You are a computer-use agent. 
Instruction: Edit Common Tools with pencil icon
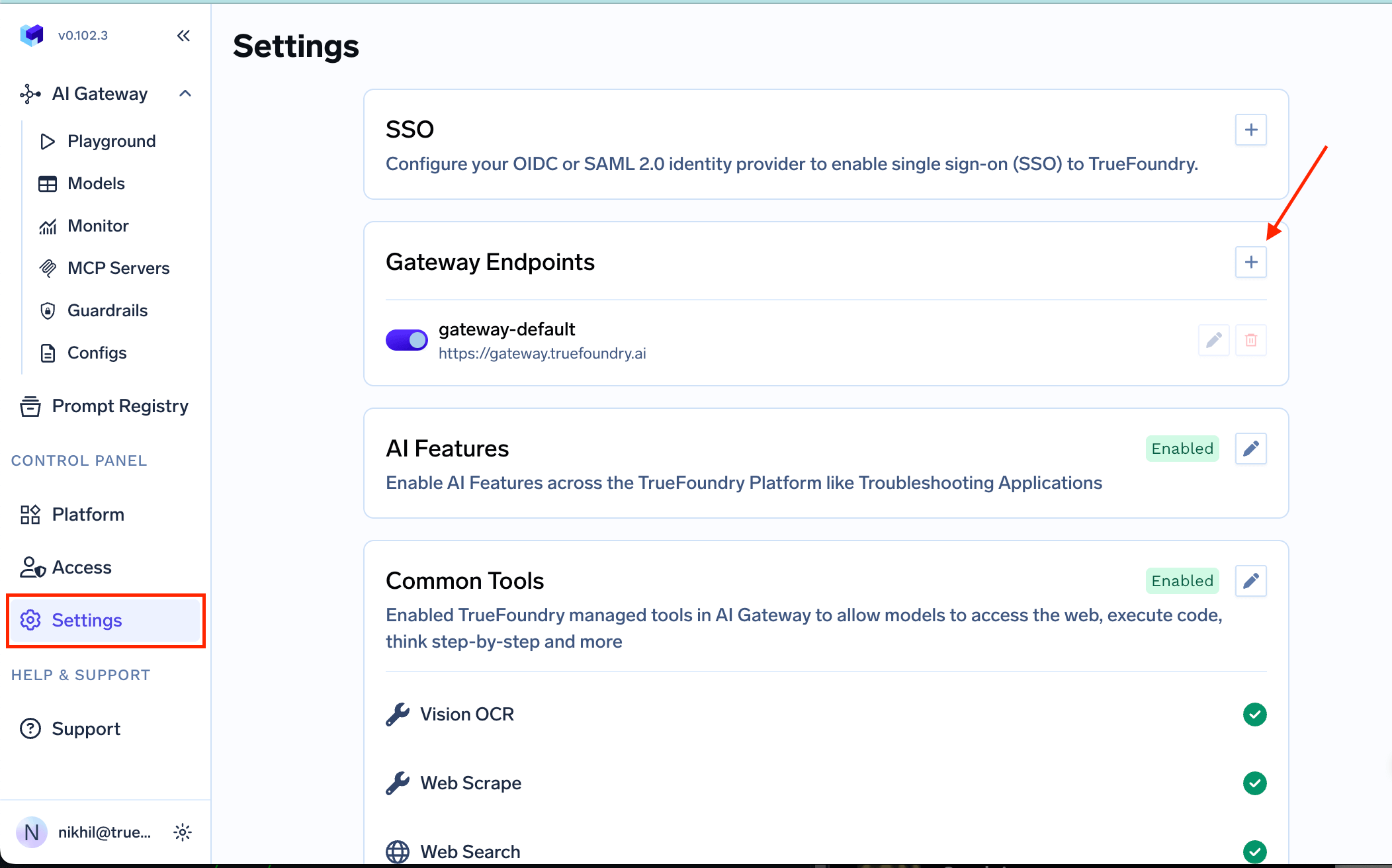pos(1250,581)
